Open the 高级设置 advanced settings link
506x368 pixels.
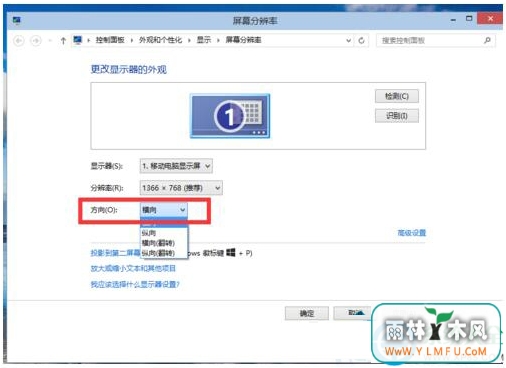coord(412,233)
